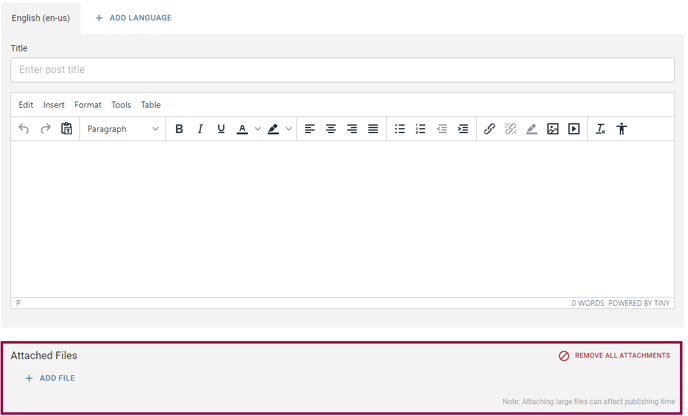Center align the text

coord(331,129)
